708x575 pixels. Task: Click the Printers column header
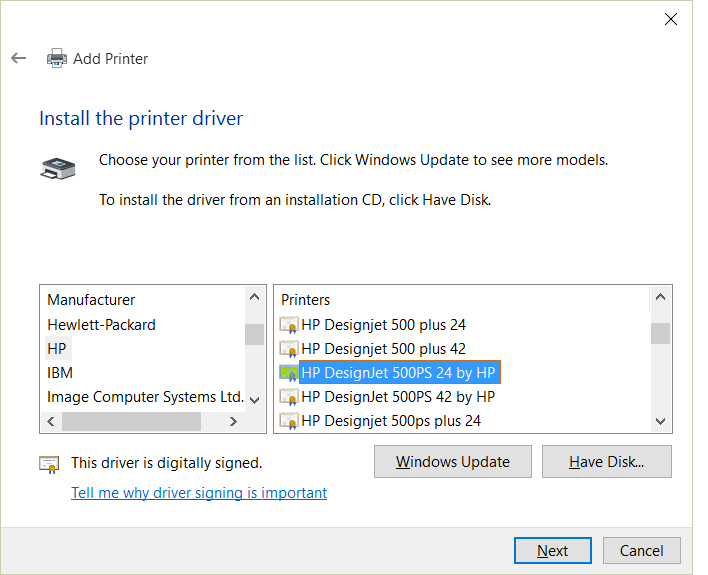306,299
